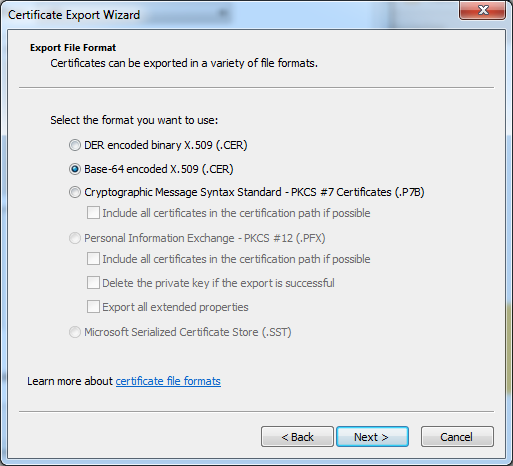Click the Base-64 encoded X.509 label text

[x=159, y=169]
